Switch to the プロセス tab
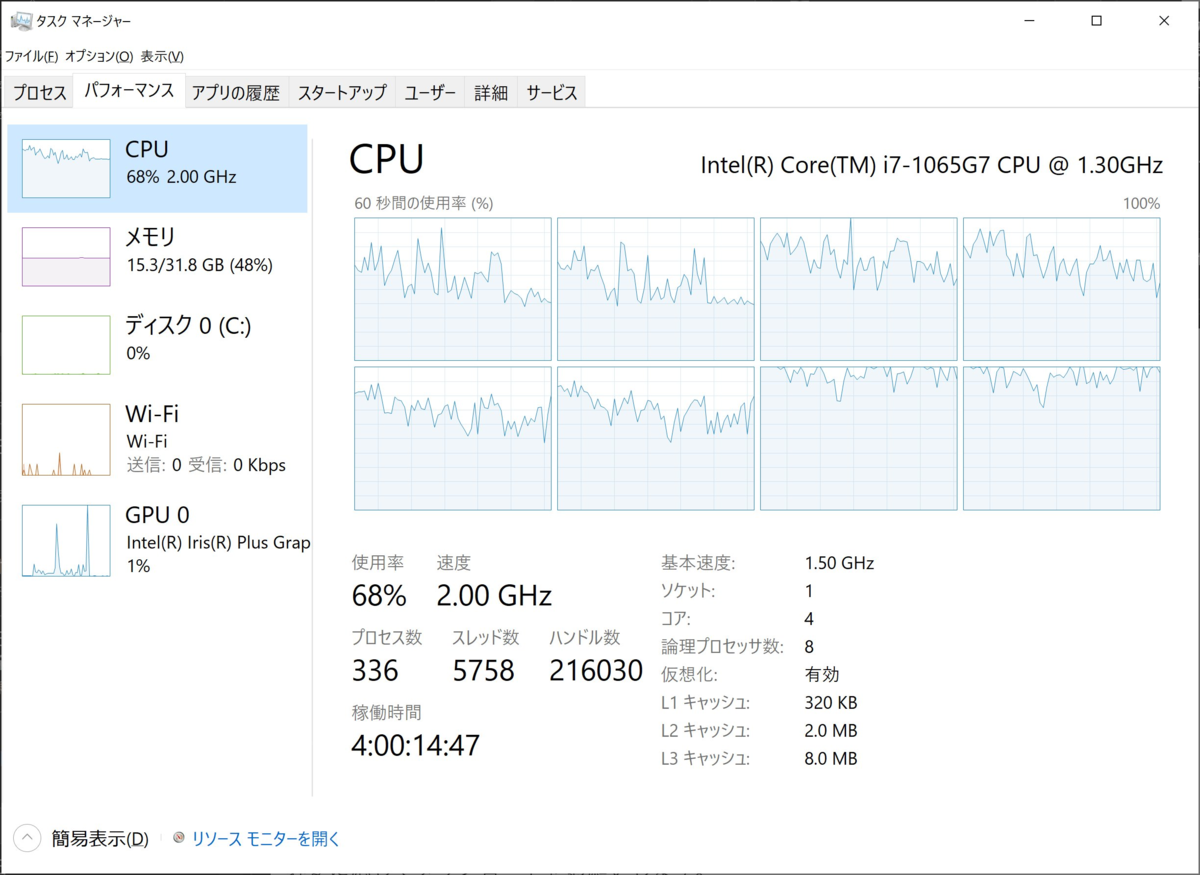1200x875 pixels. click(40, 93)
